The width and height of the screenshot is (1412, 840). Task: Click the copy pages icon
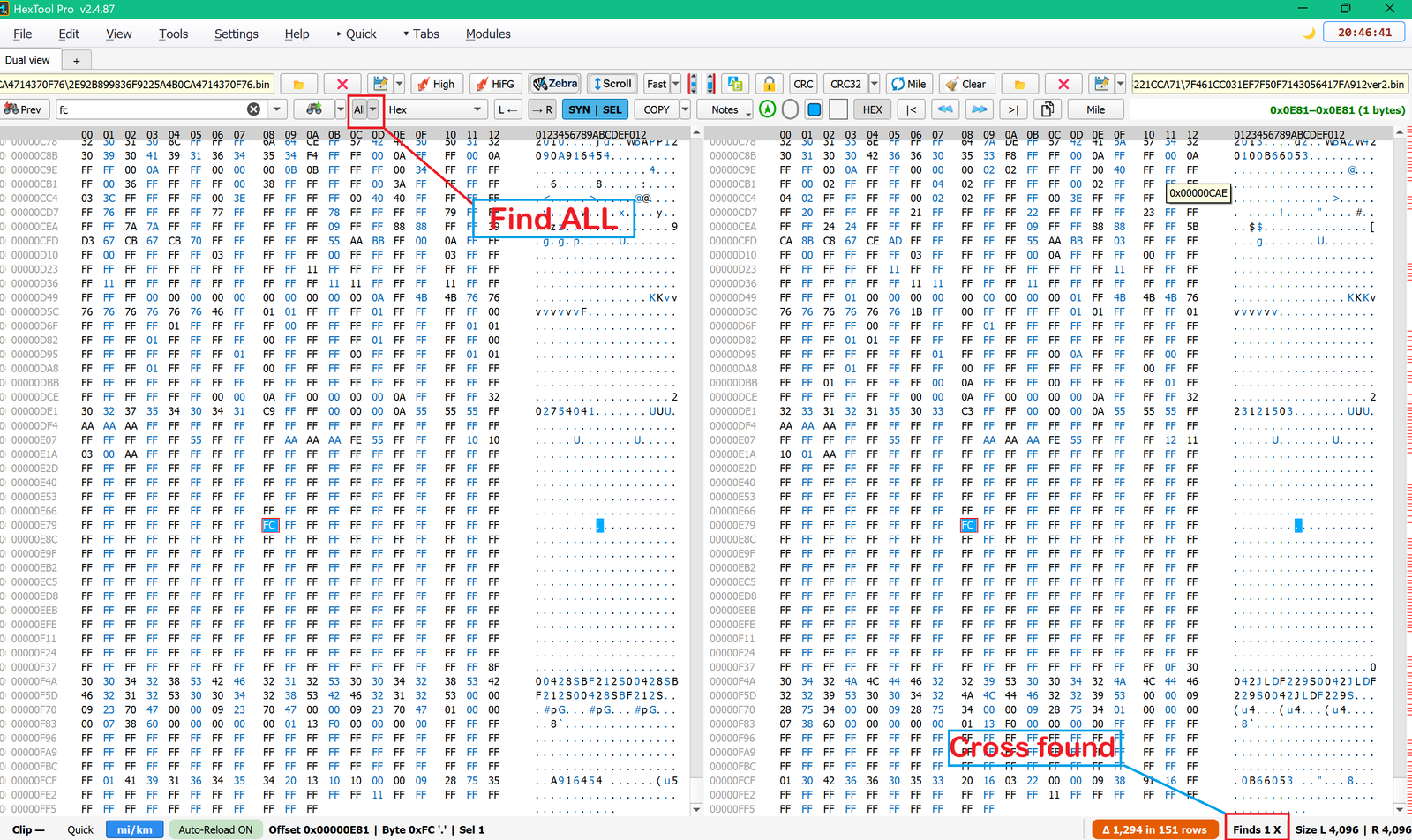point(1048,109)
